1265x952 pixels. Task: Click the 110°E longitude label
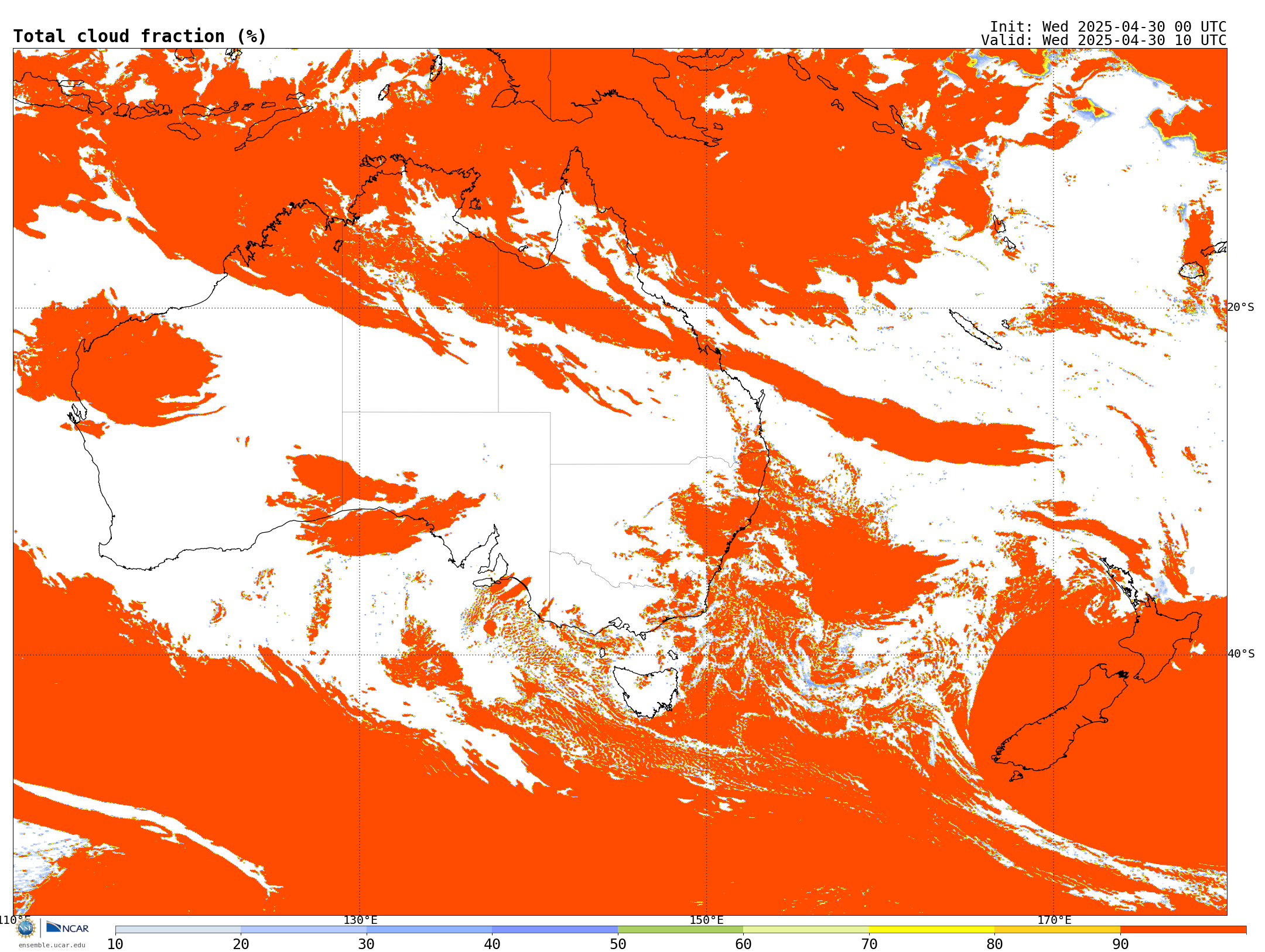pyautogui.click(x=15, y=920)
